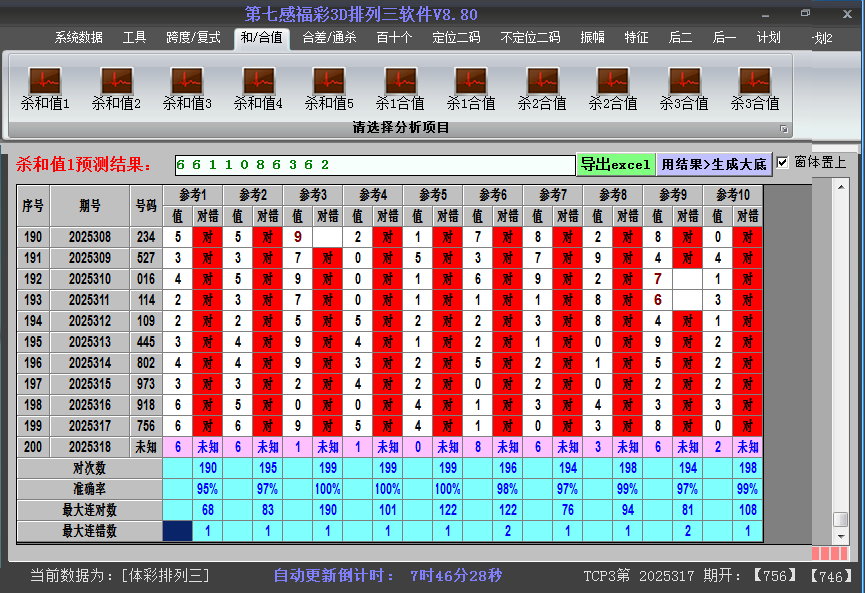
Task: Open the 定位二码 tab
Action: 456,38
